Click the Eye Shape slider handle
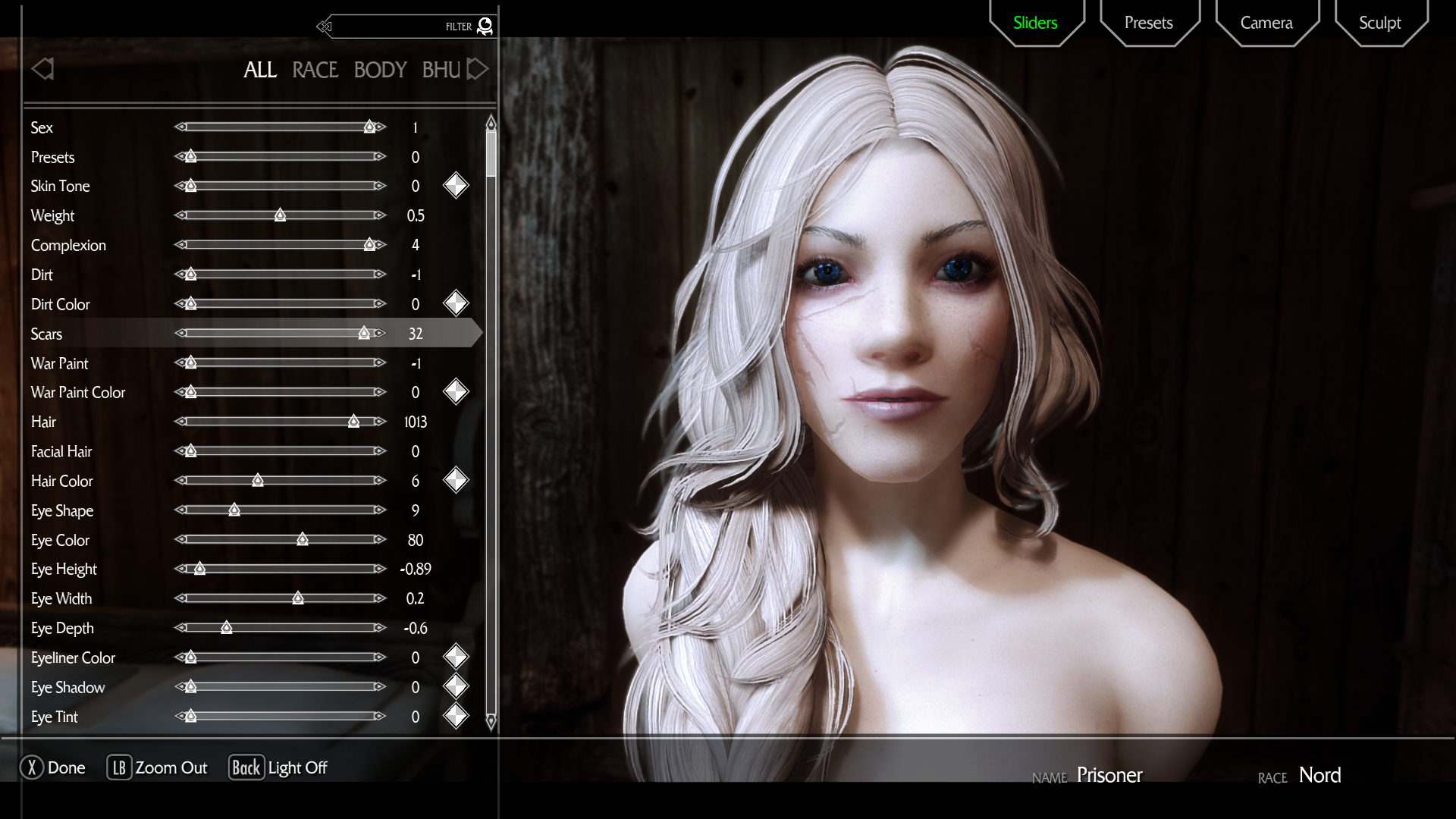Viewport: 1456px width, 819px height. click(234, 510)
